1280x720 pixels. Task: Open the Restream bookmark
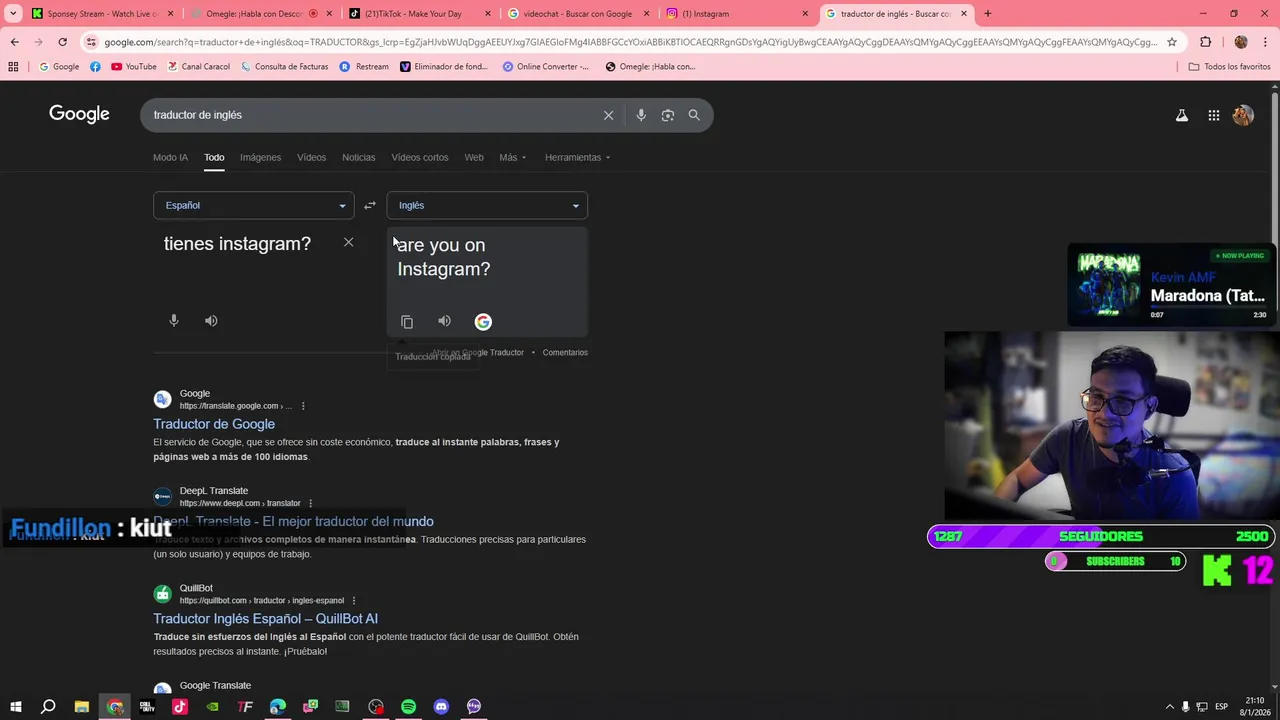tap(364, 66)
